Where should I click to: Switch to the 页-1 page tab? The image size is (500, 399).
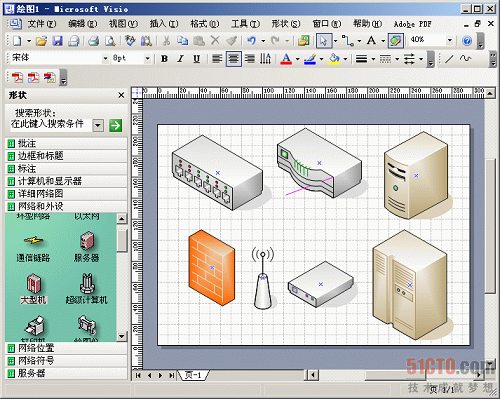[x=193, y=375]
